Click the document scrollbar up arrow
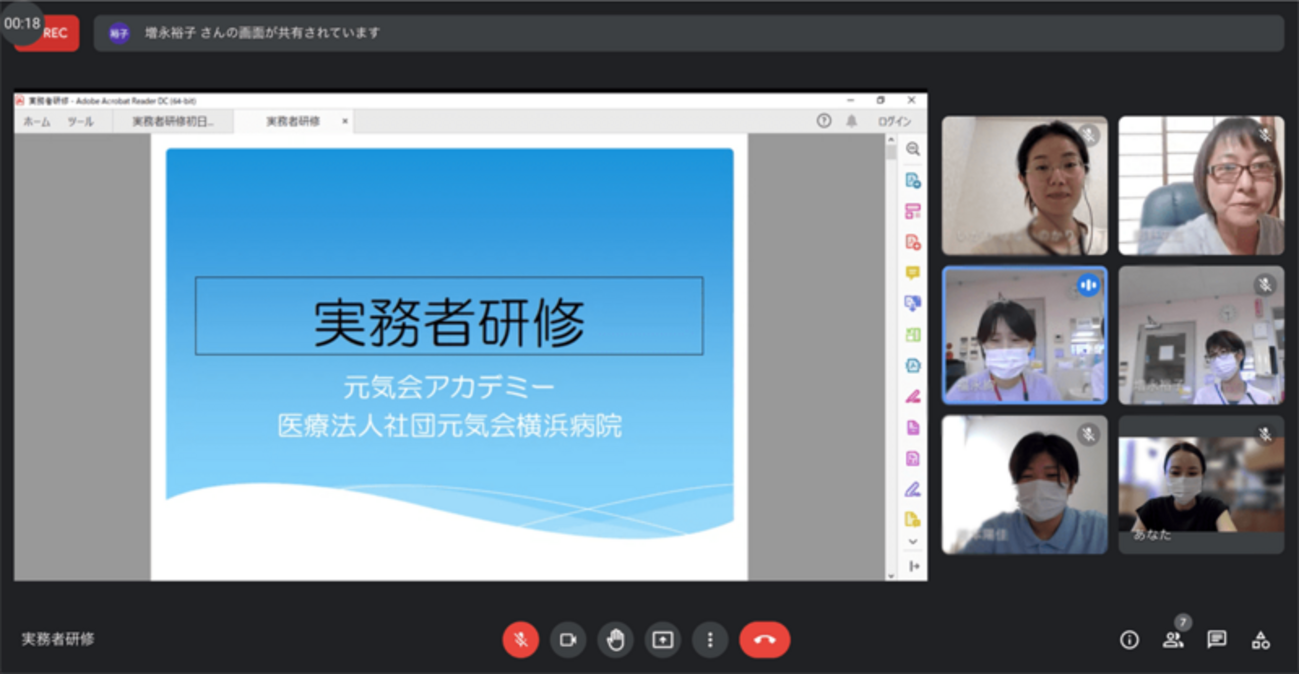 coord(891,141)
